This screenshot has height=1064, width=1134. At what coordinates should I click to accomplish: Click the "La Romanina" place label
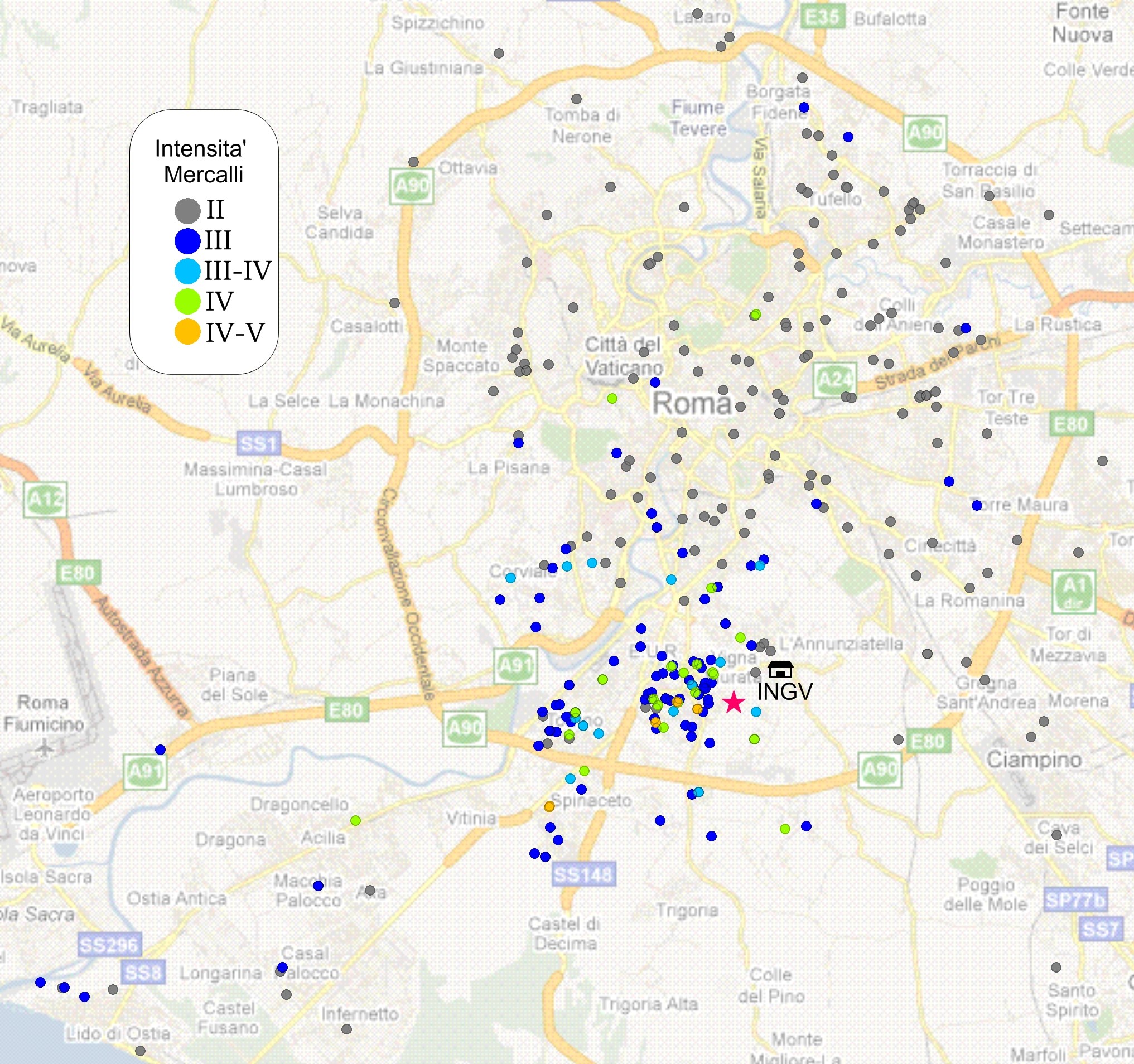pyautogui.click(x=969, y=601)
